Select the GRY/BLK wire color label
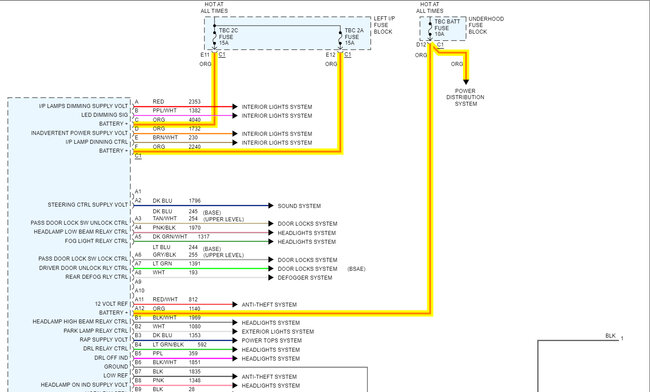 (164, 254)
